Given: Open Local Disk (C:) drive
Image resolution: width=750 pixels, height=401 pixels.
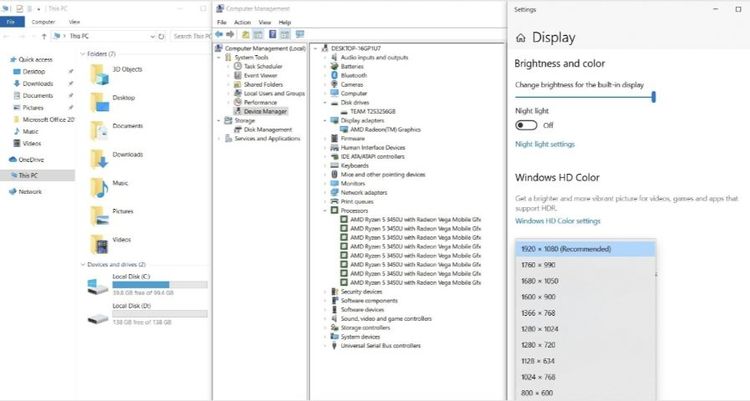Looking at the screenshot, I should tap(147, 284).
